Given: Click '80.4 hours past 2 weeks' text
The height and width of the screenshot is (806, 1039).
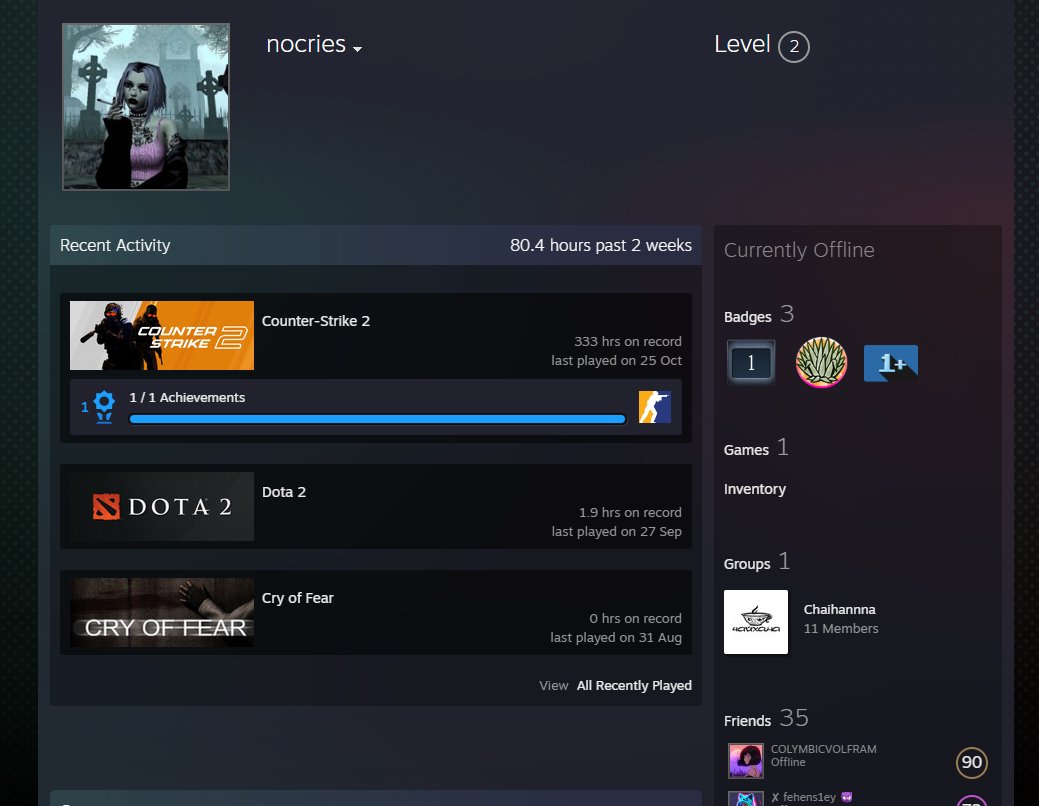Looking at the screenshot, I should [x=601, y=245].
